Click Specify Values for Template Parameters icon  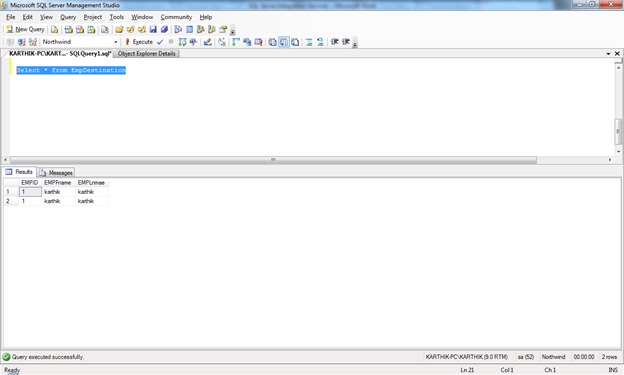[222, 42]
